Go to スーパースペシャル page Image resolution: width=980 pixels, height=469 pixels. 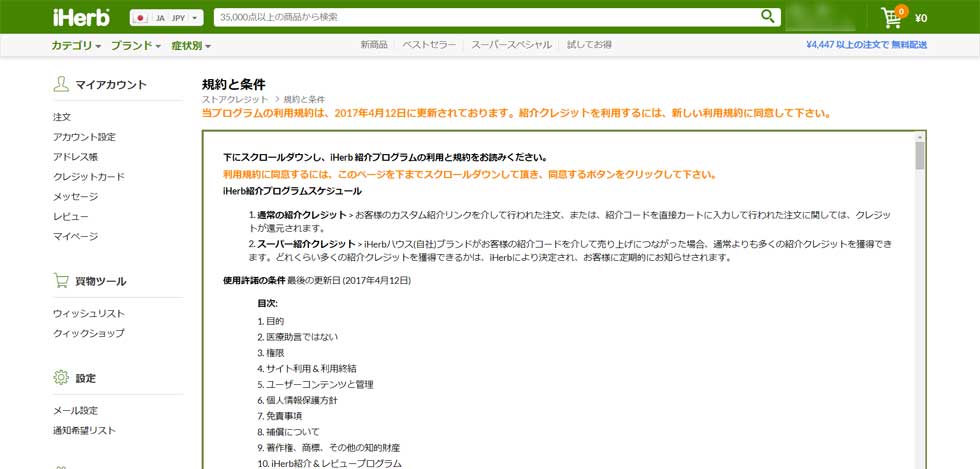pyautogui.click(x=511, y=45)
